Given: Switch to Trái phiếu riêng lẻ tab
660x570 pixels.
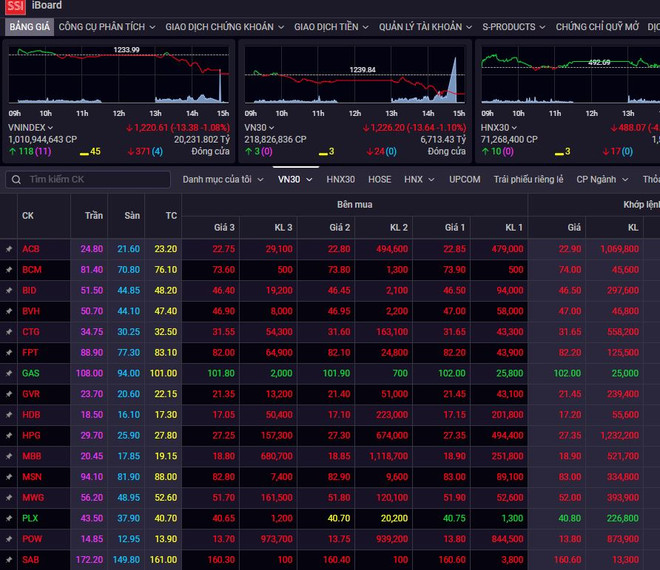Looking at the screenshot, I should (528, 180).
